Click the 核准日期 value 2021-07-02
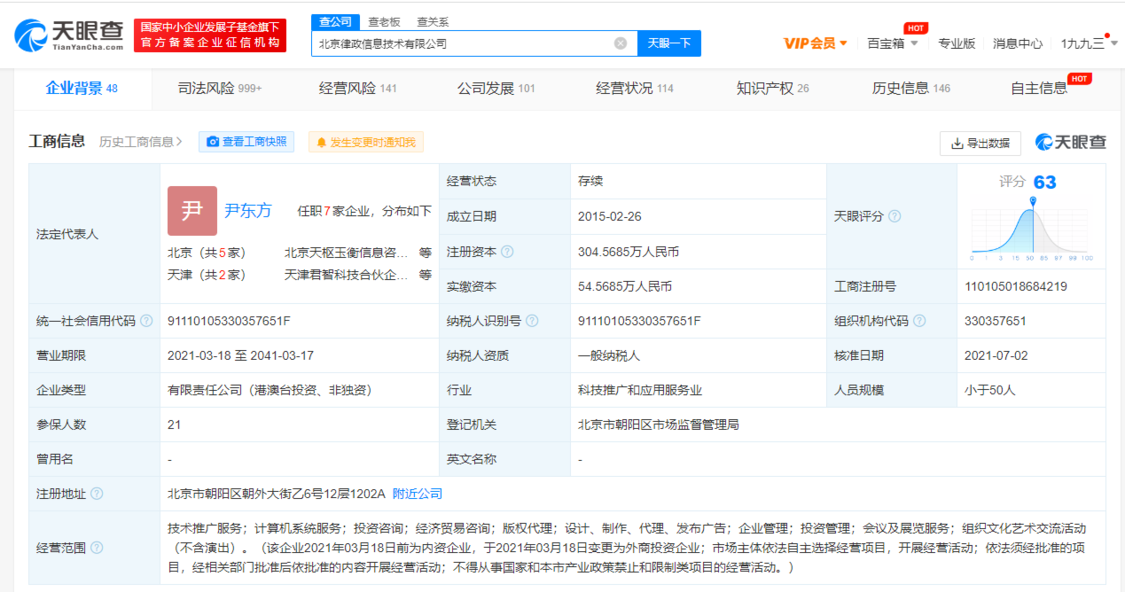The height and width of the screenshot is (592, 1125). (x=996, y=355)
